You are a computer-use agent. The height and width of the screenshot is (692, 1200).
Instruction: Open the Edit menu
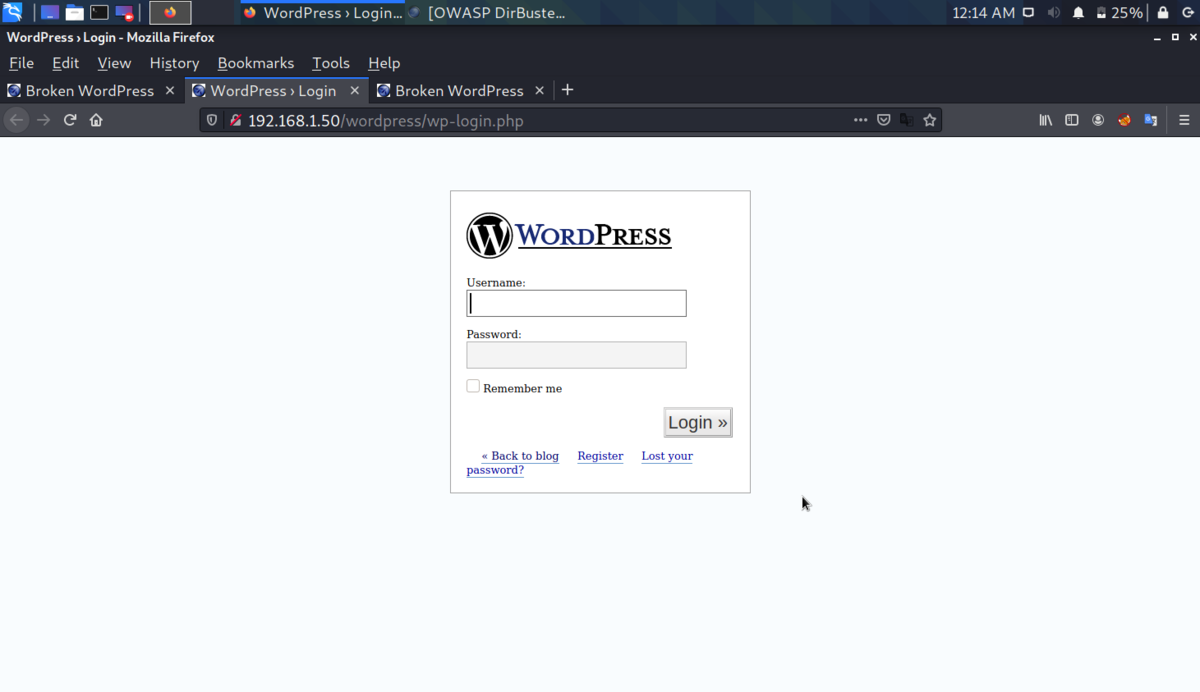click(66, 63)
